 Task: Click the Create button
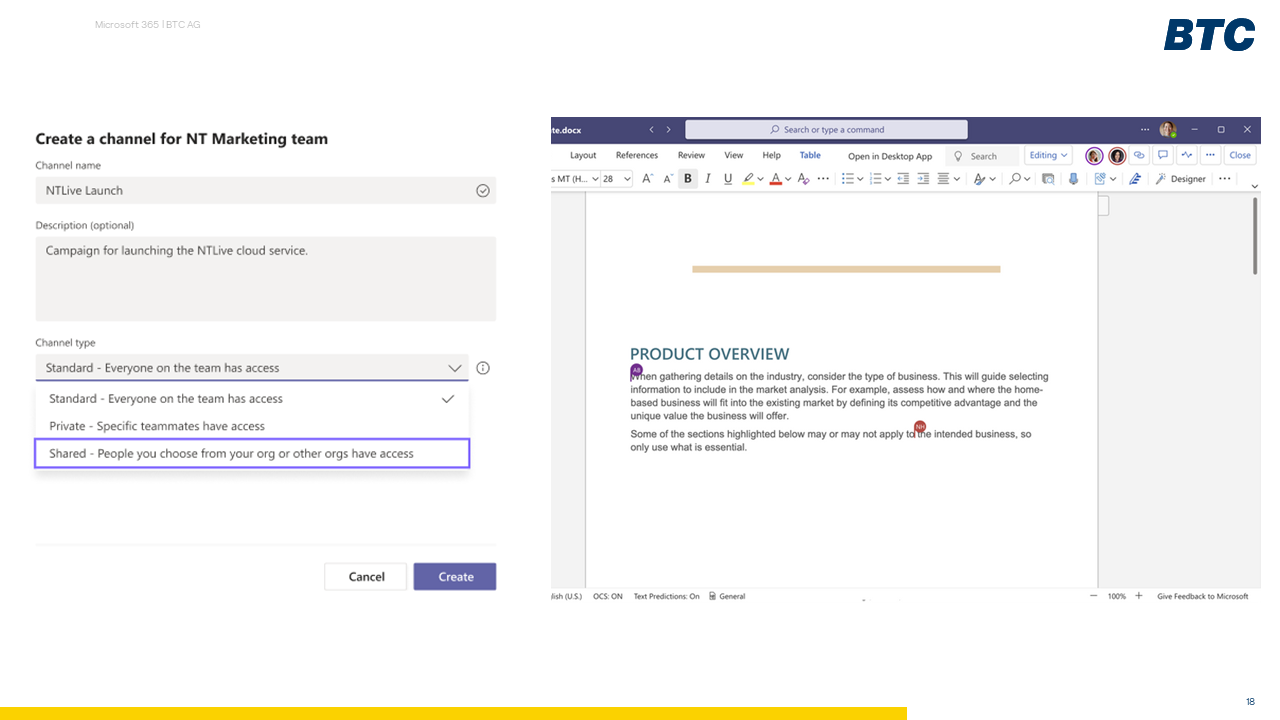(455, 577)
